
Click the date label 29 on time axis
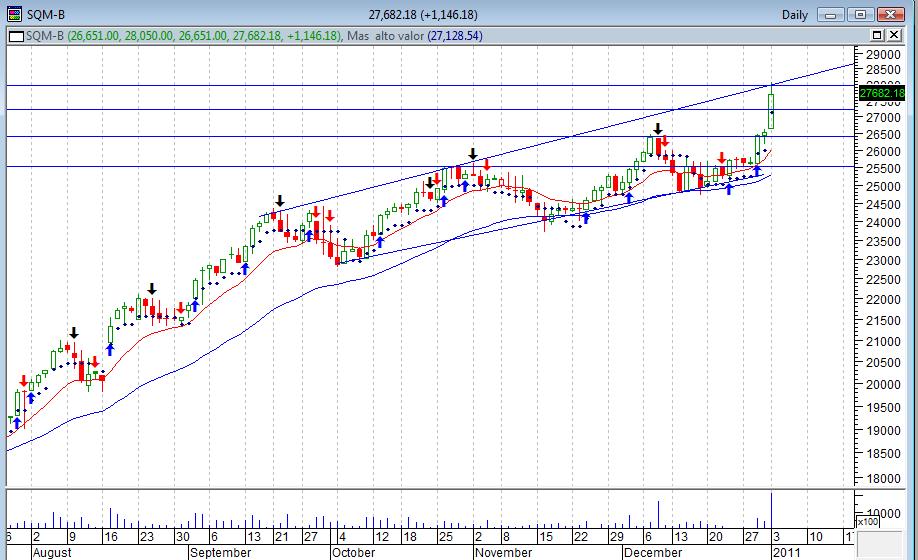coord(616,537)
